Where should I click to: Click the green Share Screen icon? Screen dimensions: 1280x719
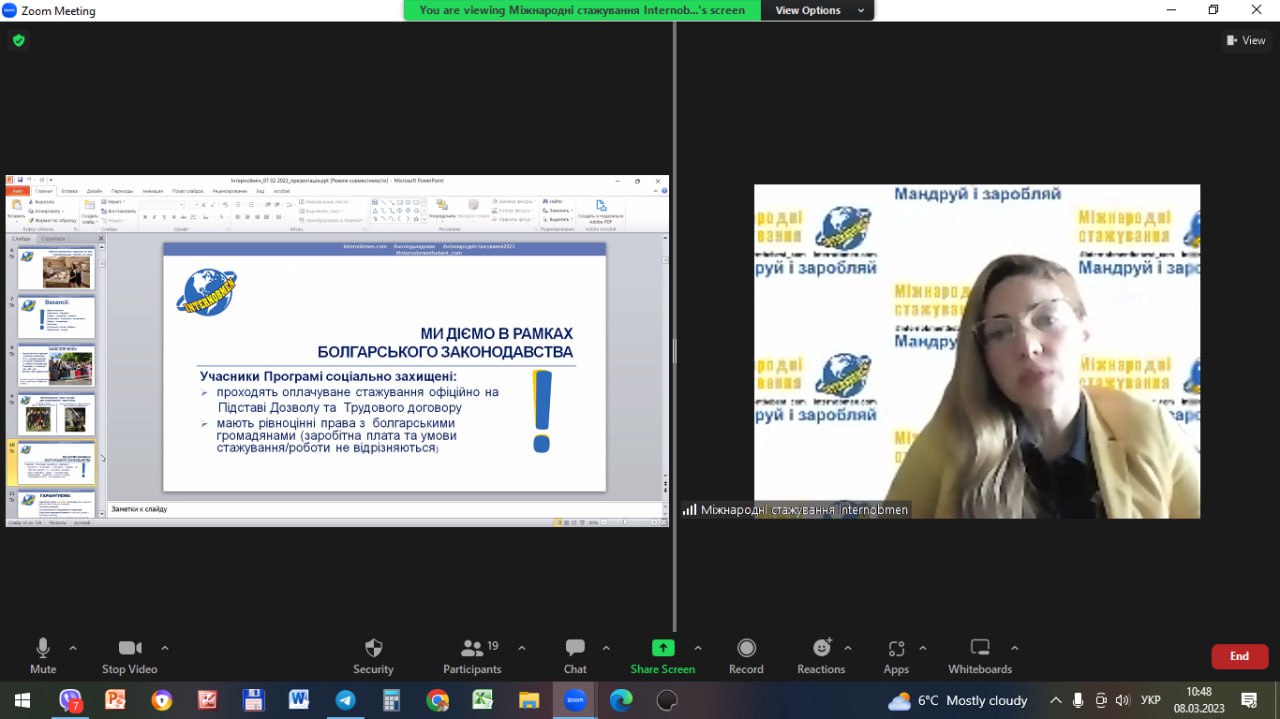[662, 648]
